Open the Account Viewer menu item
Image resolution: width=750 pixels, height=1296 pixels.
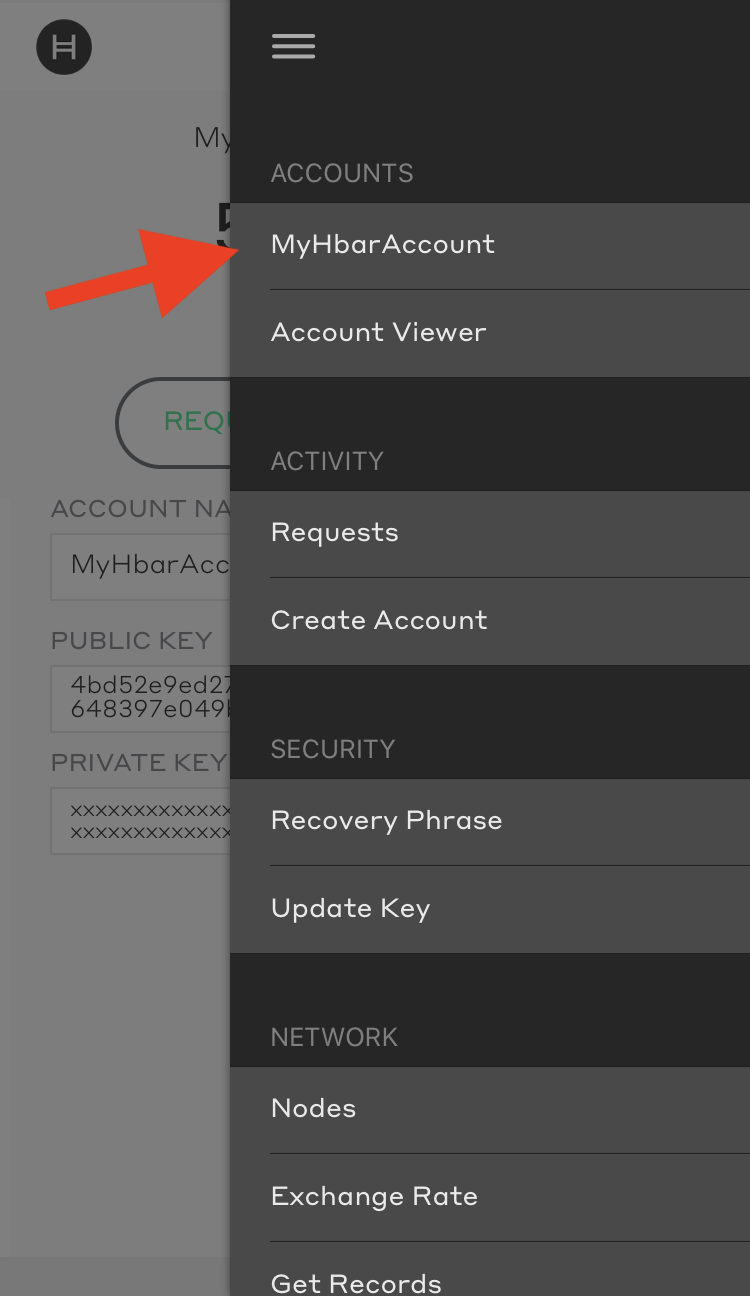click(379, 333)
